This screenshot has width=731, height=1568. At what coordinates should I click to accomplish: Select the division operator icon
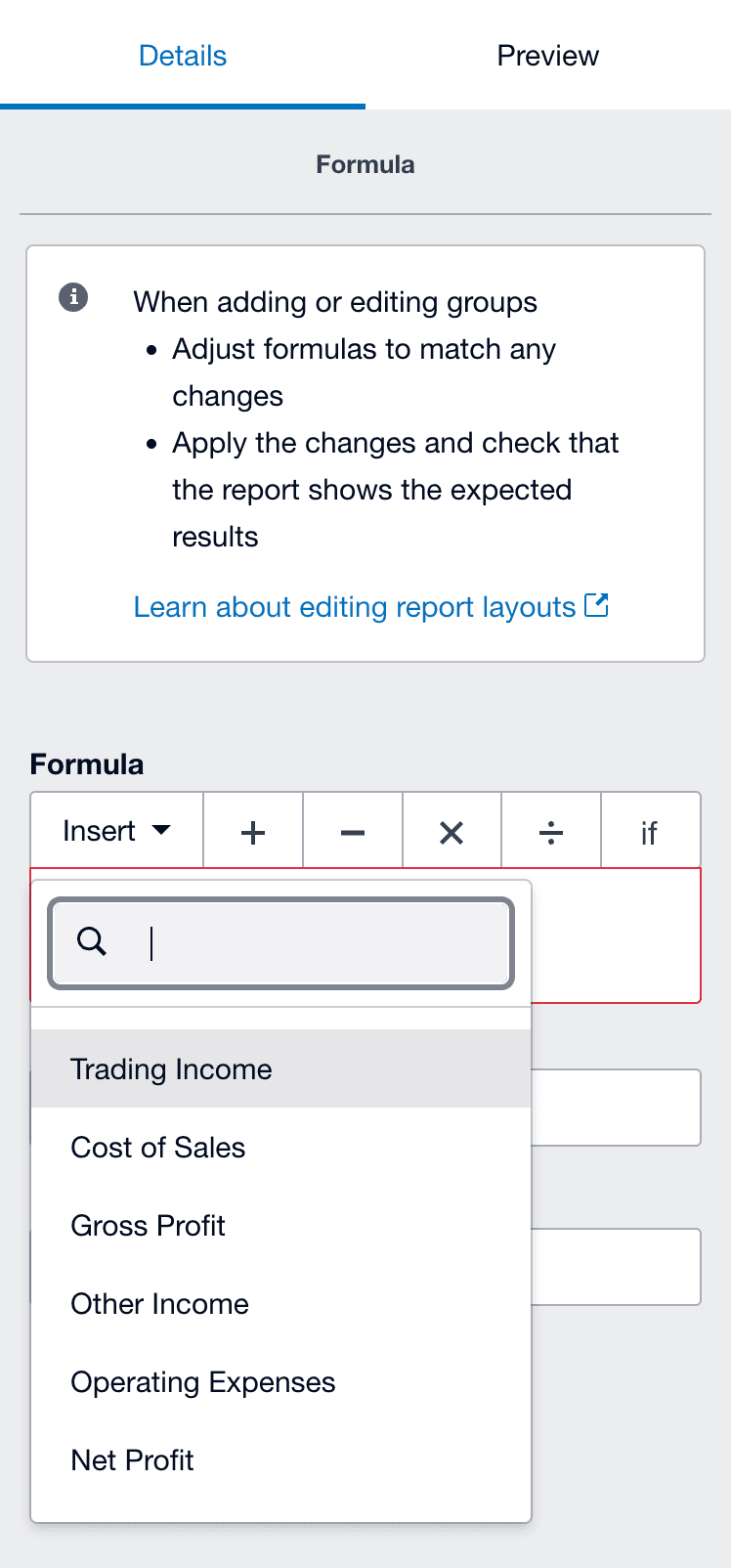pyautogui.click(x=550, y=832)
